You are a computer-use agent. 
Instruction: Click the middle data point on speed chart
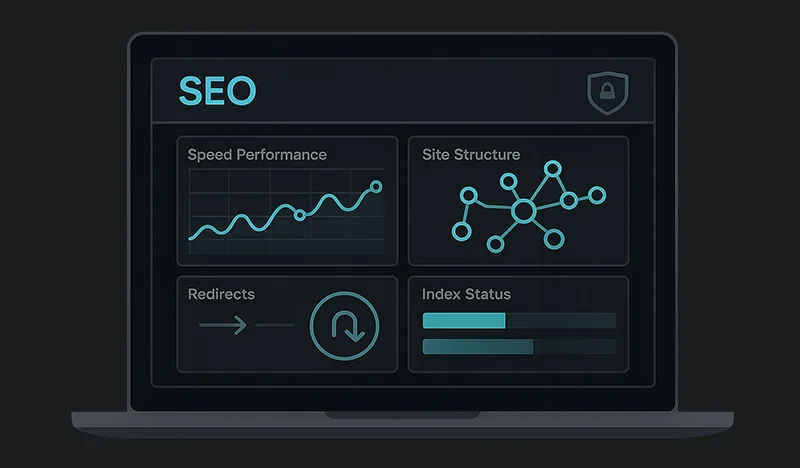tap(299, 215)
